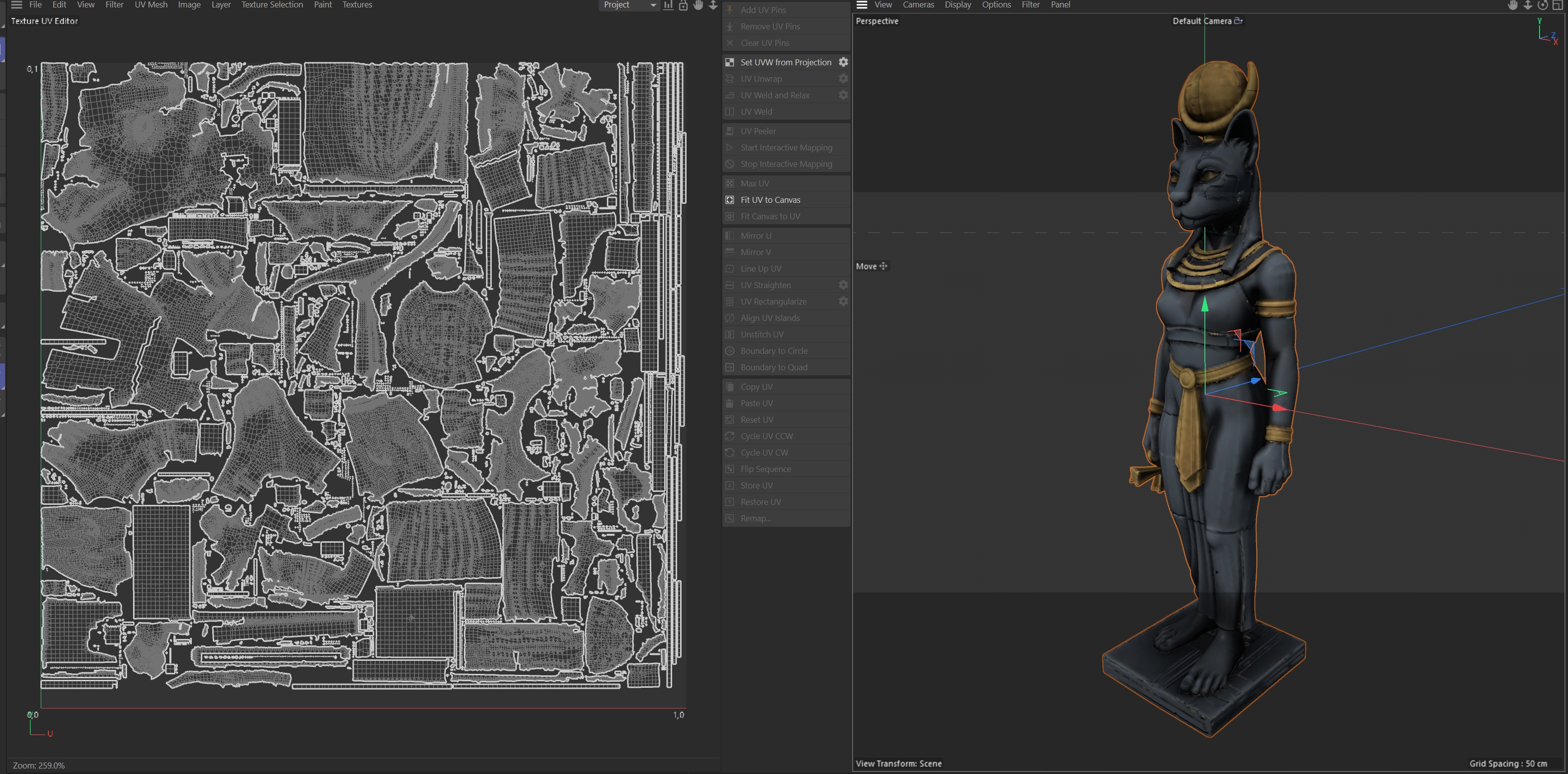Click the Fit UV to Canvas icon

coord(730,200)
